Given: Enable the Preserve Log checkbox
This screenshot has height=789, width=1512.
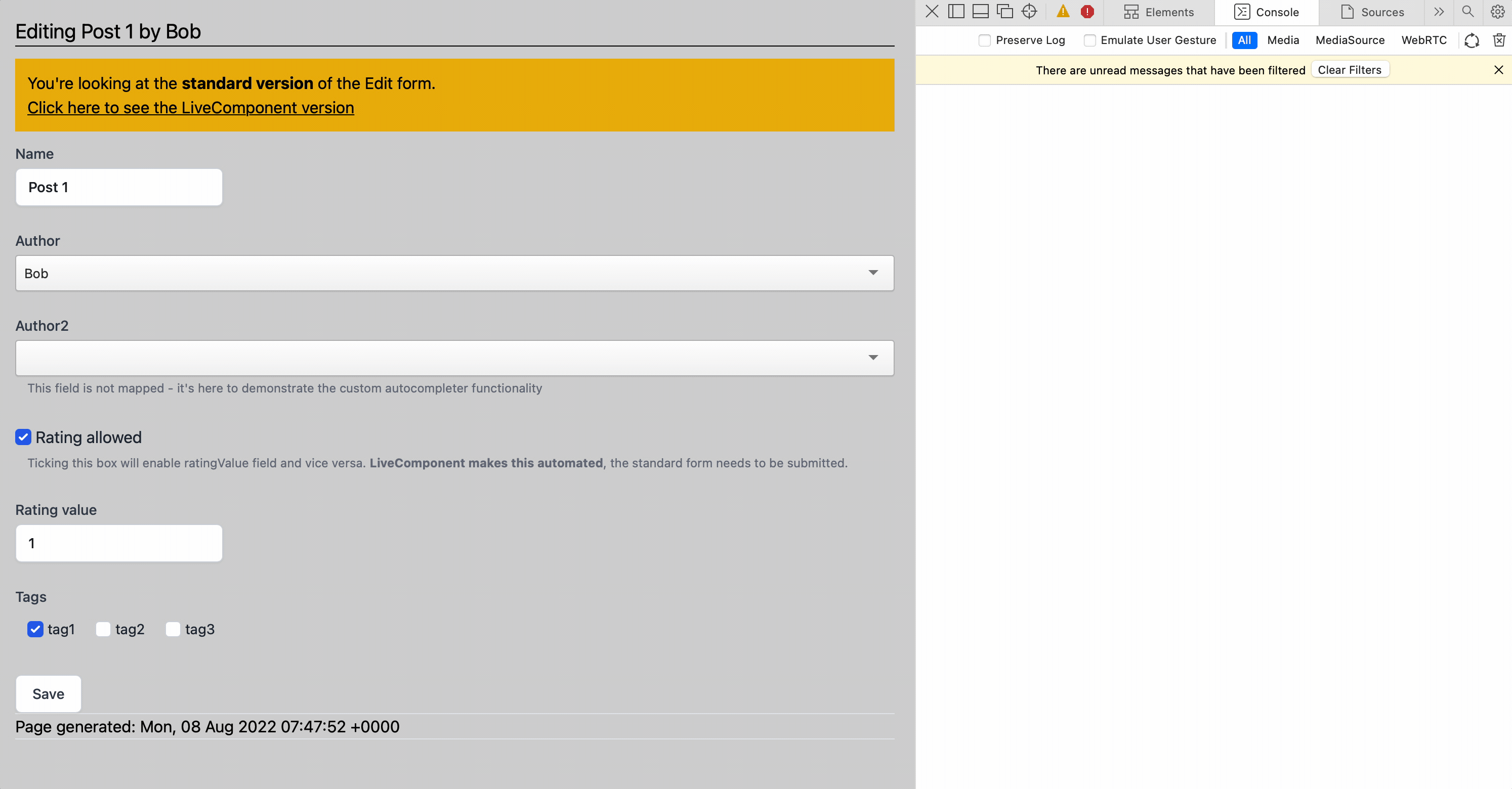Looking at the screenshot, I should coord(985,40).
